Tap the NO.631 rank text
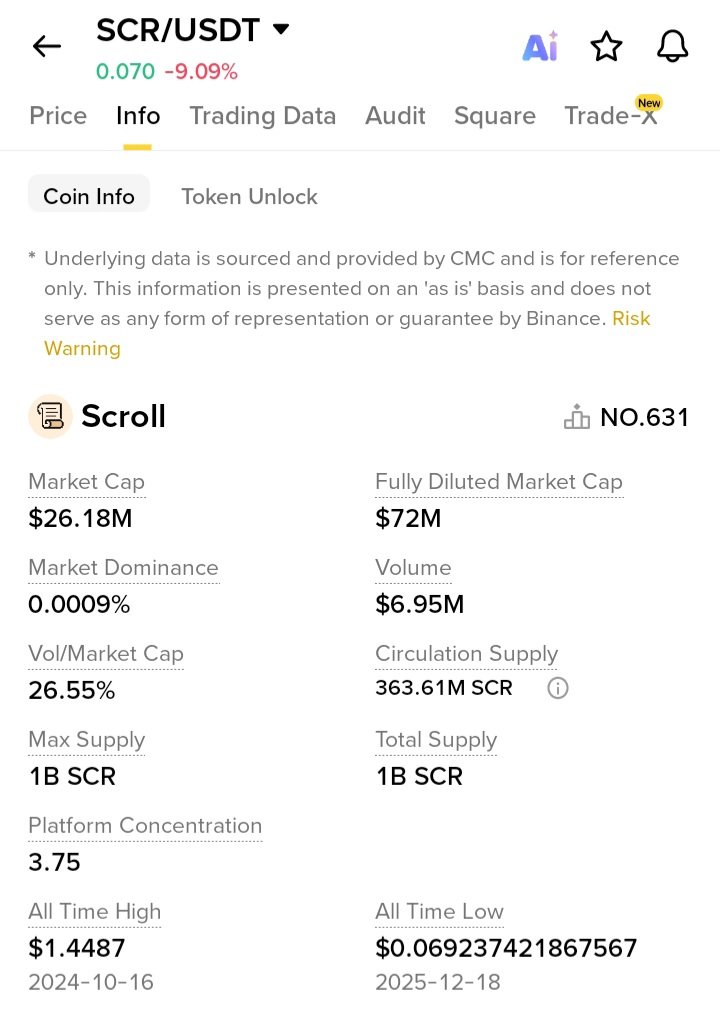Screen dimensions: 720x1032 point(645,417)
